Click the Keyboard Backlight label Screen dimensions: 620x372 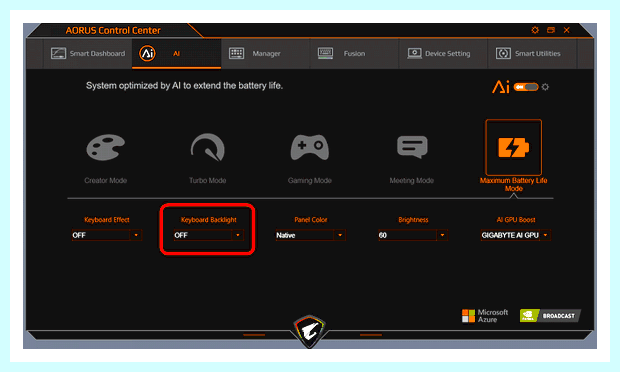[208, 220]
